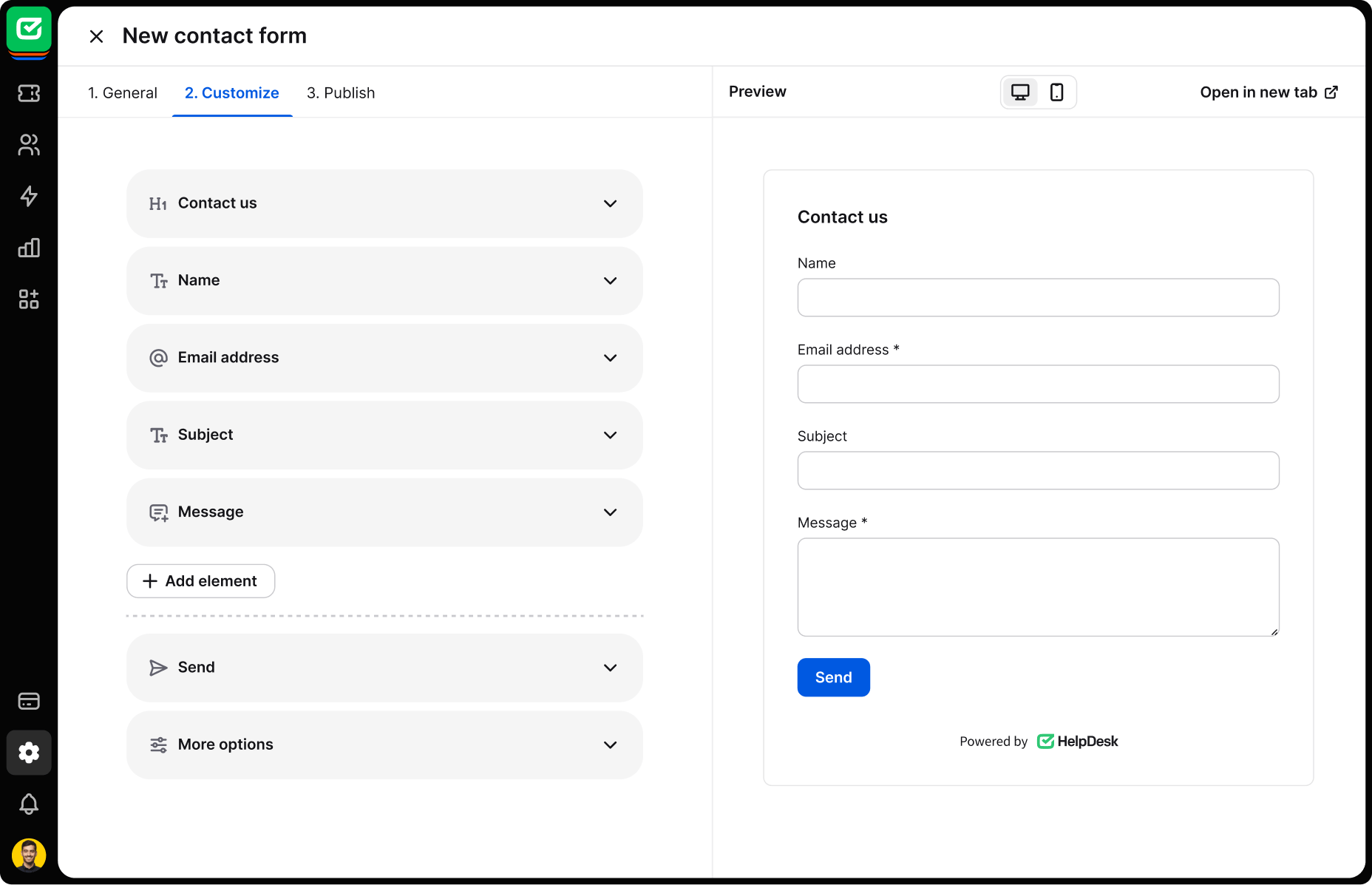Expand the Contact us heading element
This screenshot has height=885, width=1372.
pyautogui.click(x=384, y=203)
